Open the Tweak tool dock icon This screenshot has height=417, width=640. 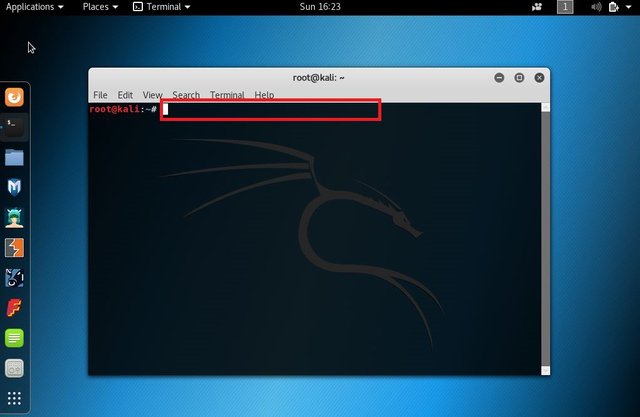(14, 368)
